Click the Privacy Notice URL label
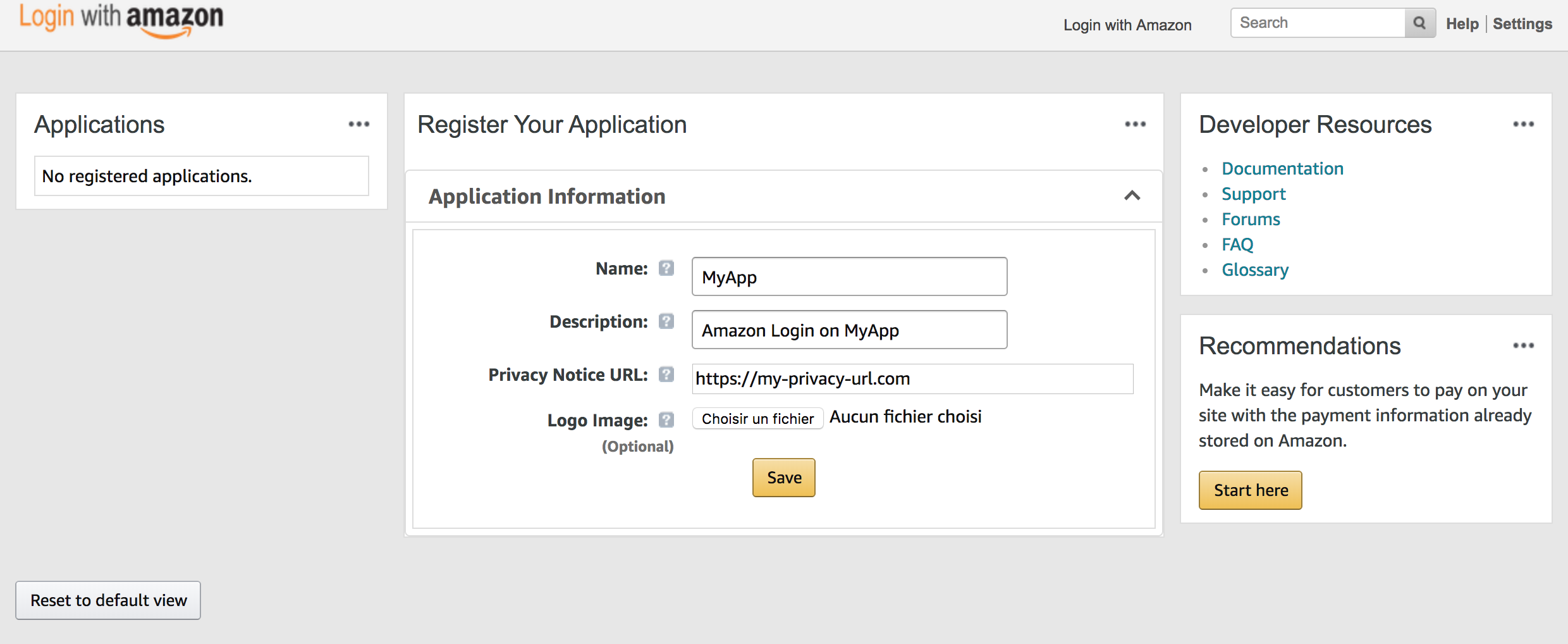The image size is (1568, 644). tap(568, 375)
